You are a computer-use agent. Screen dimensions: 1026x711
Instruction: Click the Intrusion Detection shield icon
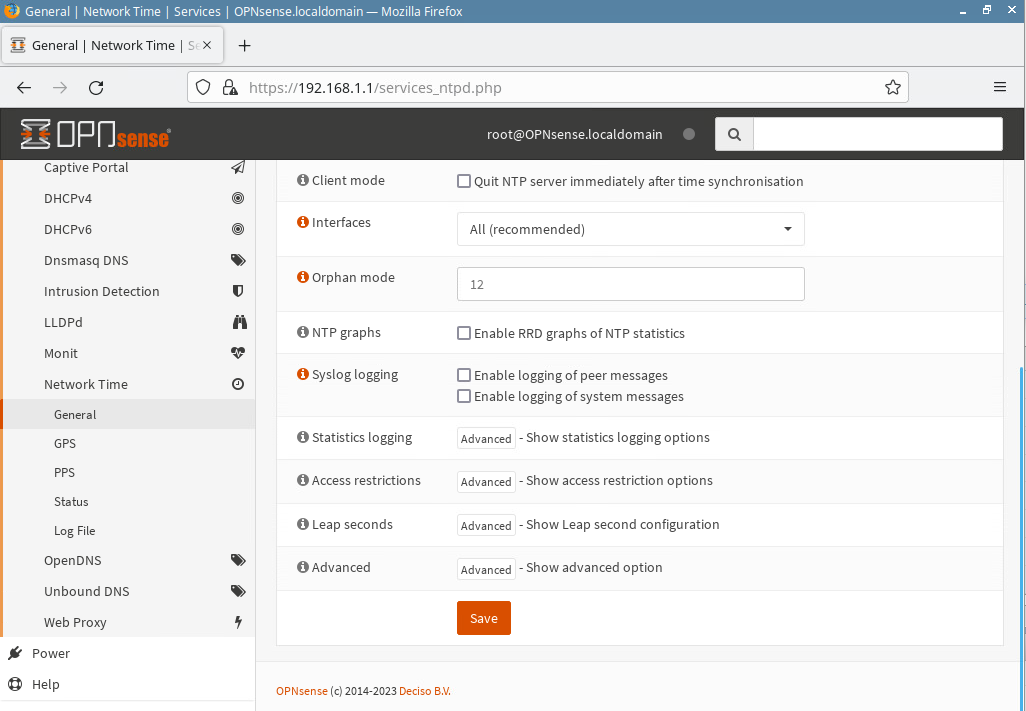238,291
